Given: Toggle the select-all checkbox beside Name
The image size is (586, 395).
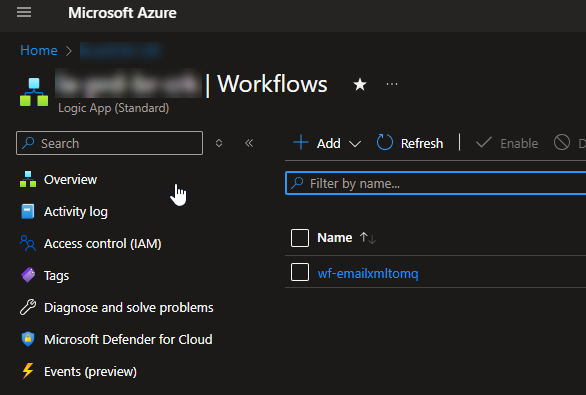Looking at the screenshot, I should (x=300, y=238).
